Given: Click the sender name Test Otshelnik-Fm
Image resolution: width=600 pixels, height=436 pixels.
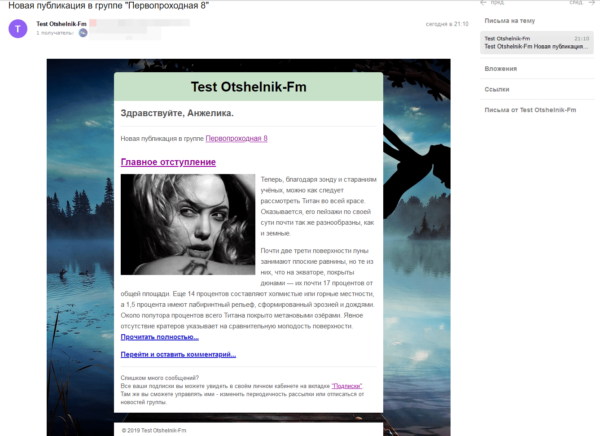Looking at the screenshot, I should coord(64,23).
